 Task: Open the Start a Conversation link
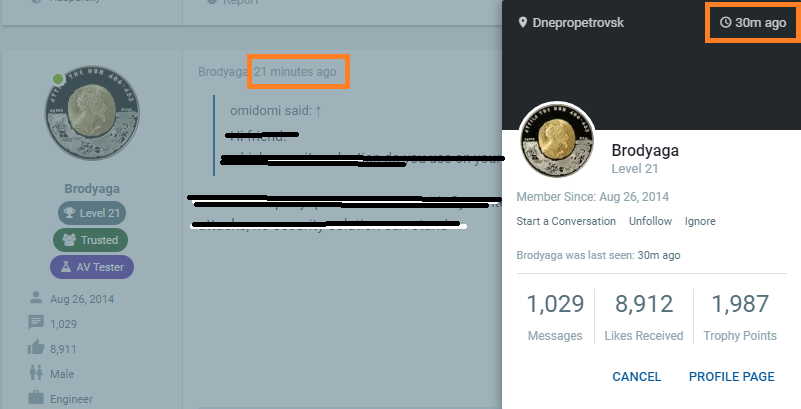point(566,221)
